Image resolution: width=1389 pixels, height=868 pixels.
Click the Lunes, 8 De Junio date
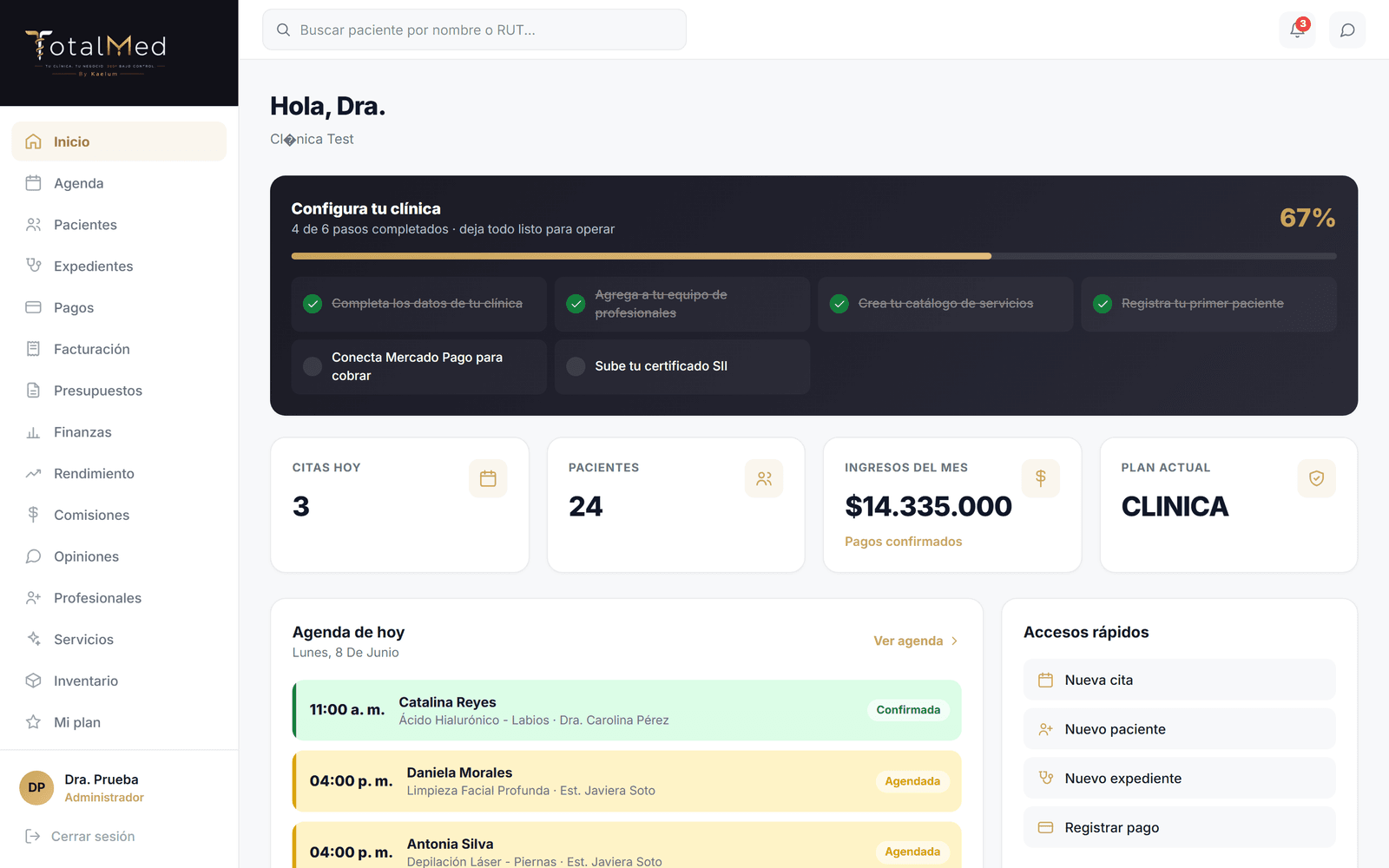click(346, 653)
